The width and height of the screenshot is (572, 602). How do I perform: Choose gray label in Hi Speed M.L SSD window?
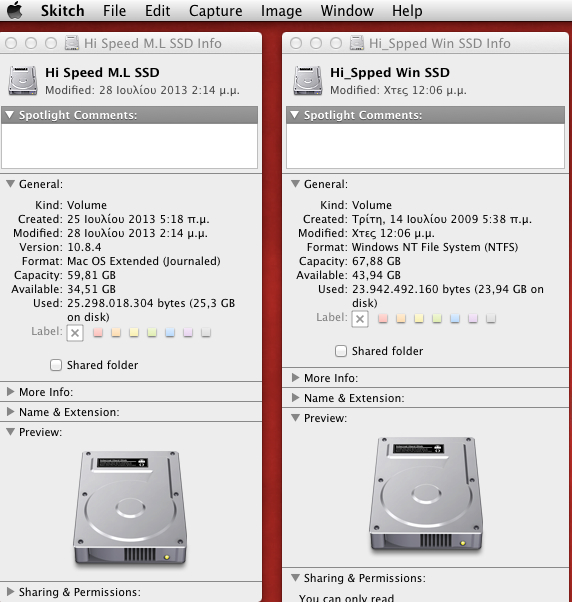pos(206,332)
